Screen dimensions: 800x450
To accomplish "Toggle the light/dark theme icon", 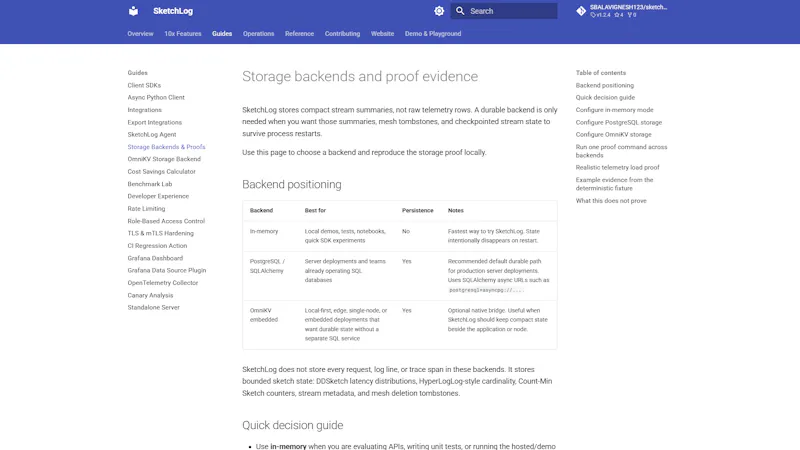I will (x=439, y=11).
